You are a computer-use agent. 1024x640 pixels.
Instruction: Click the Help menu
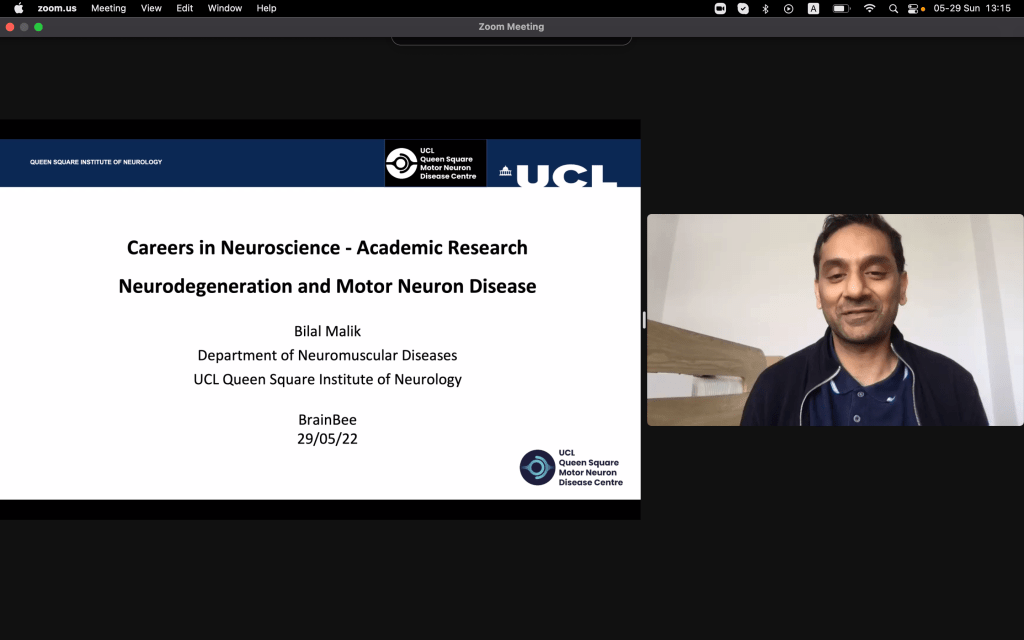tap(266, 8)
